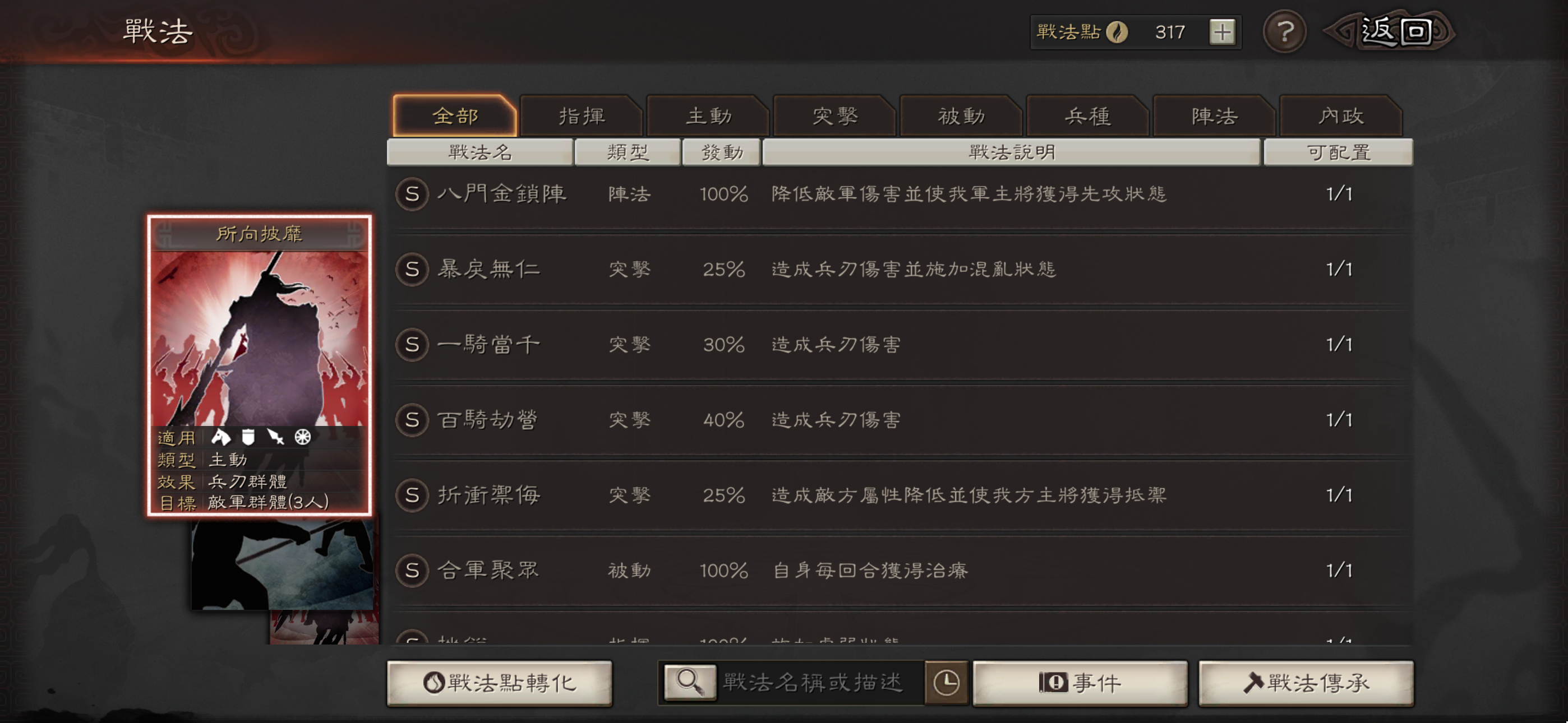Select the 暴戾無仁 tactic row
This screenshot has width=1568, height=723.
[x=901, y=269]
